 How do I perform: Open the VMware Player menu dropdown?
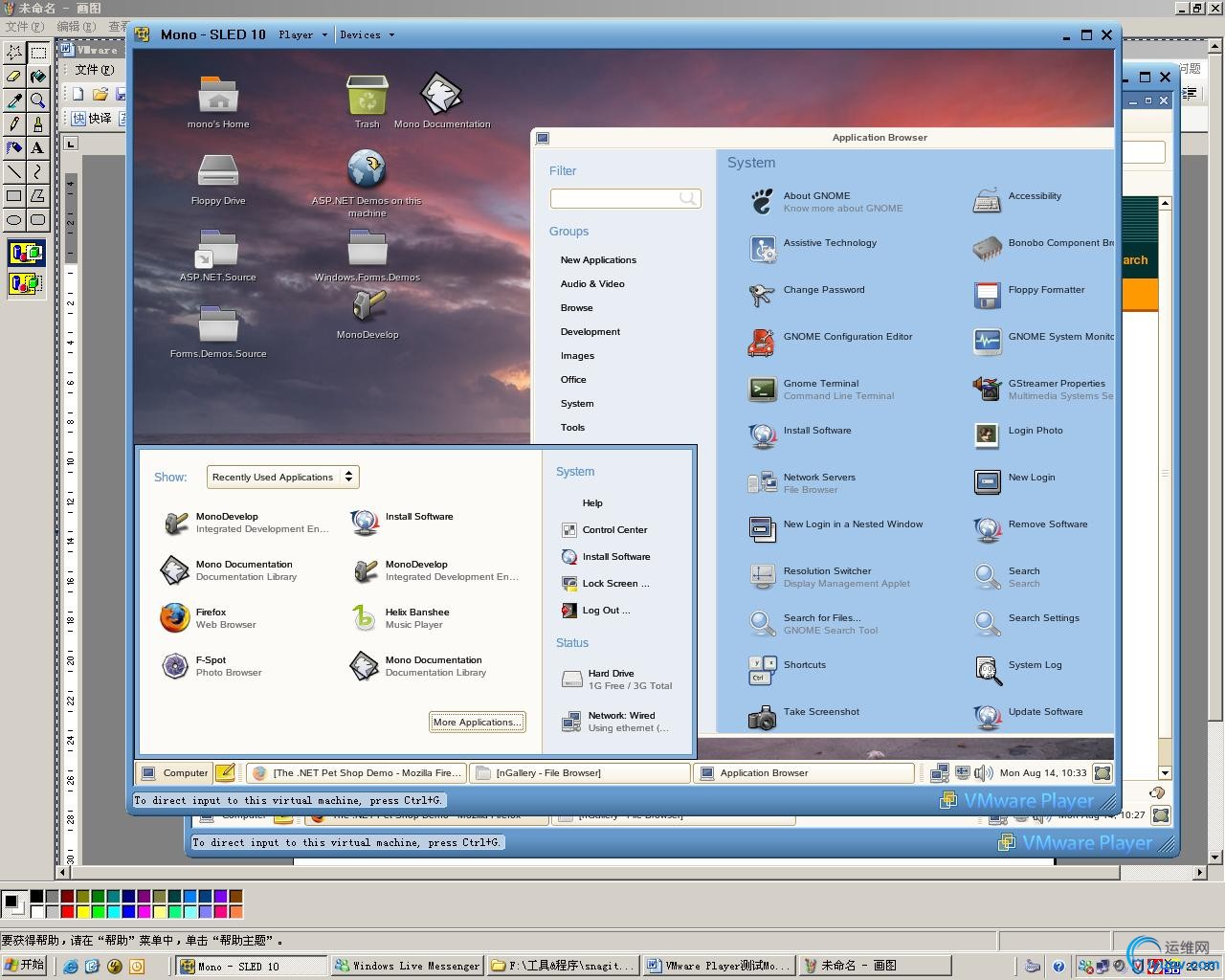[x=302, y=34]
